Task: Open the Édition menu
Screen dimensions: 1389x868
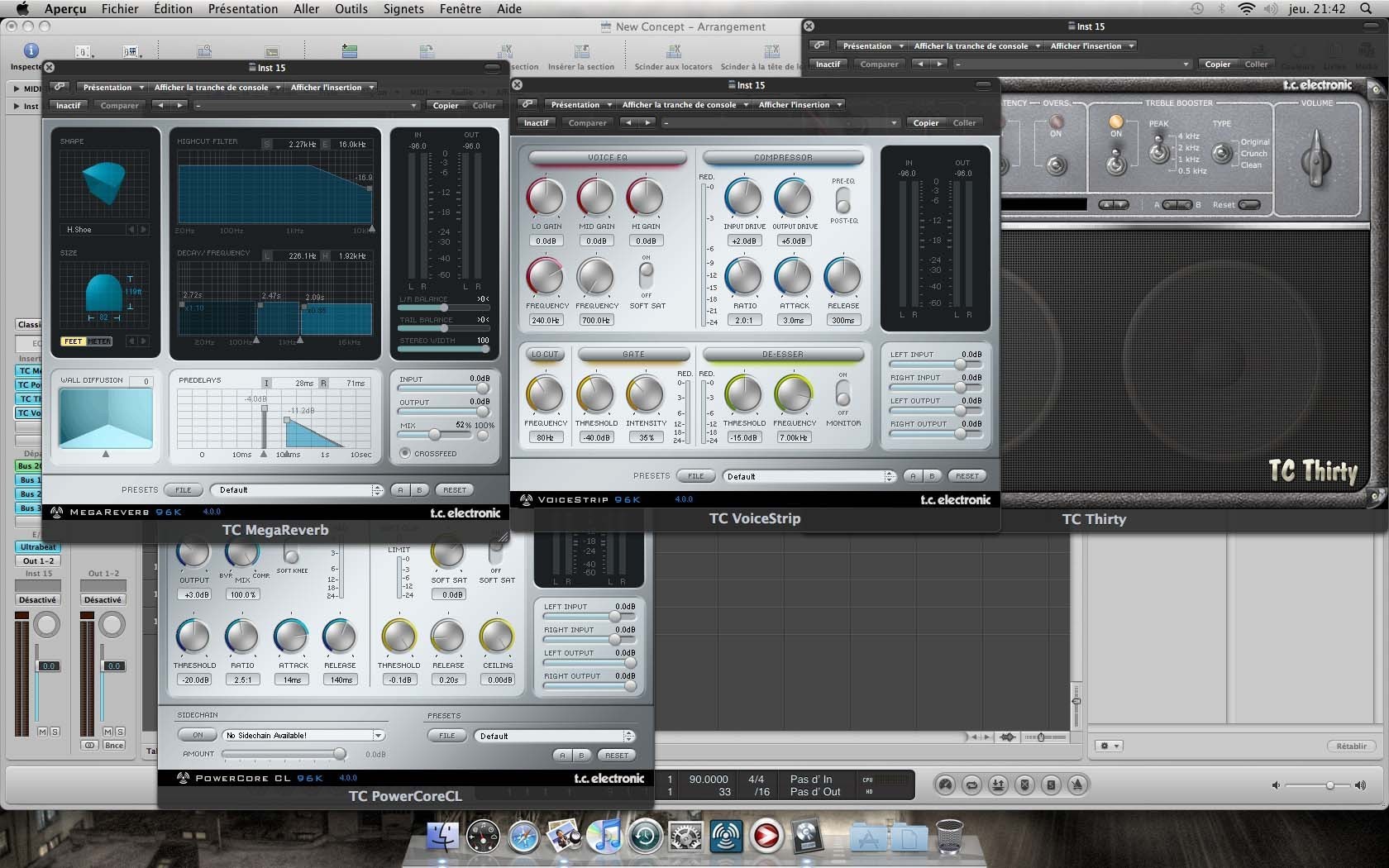Action: tap(173, 8)
